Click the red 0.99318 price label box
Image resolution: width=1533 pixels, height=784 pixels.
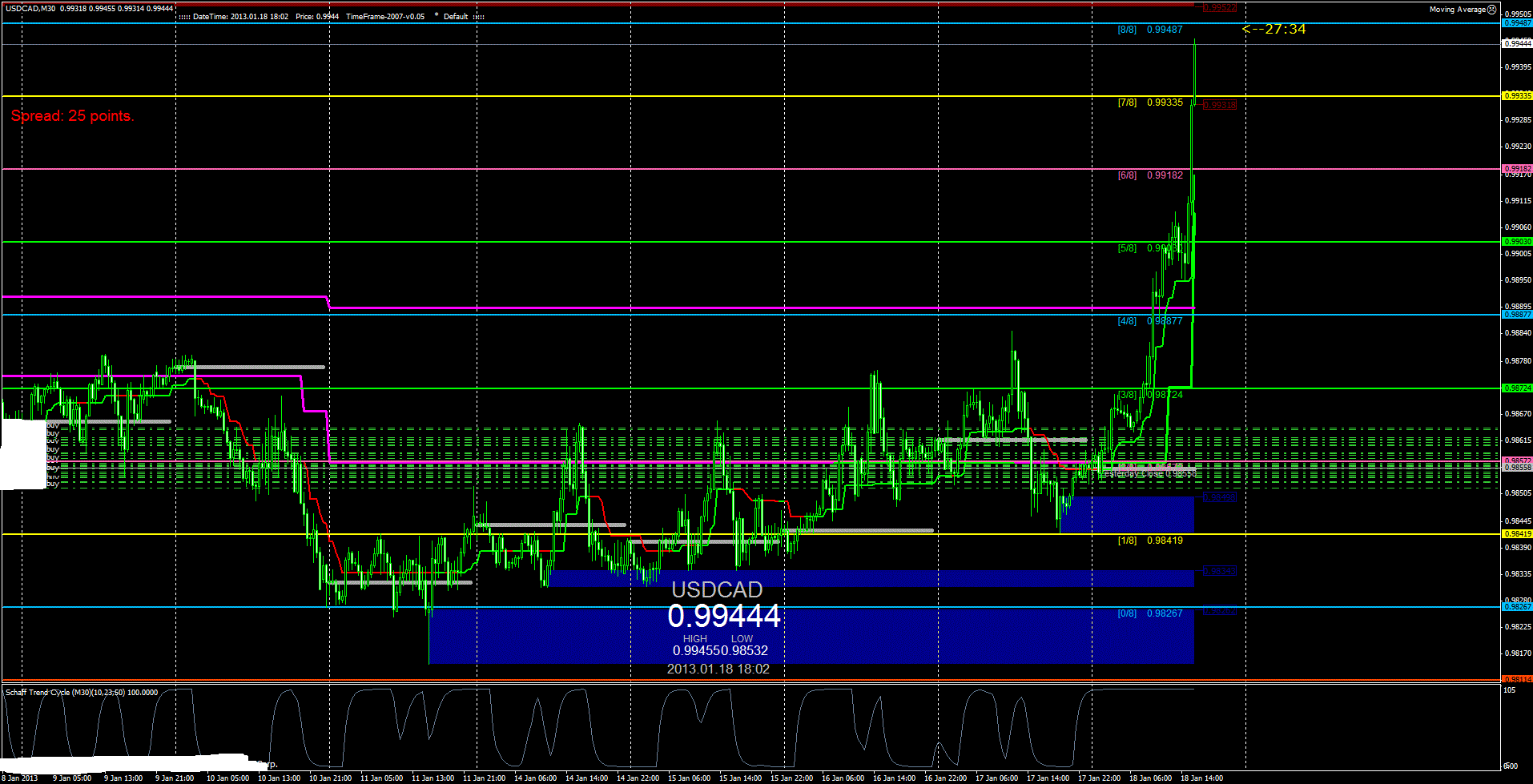point(1220,105)
